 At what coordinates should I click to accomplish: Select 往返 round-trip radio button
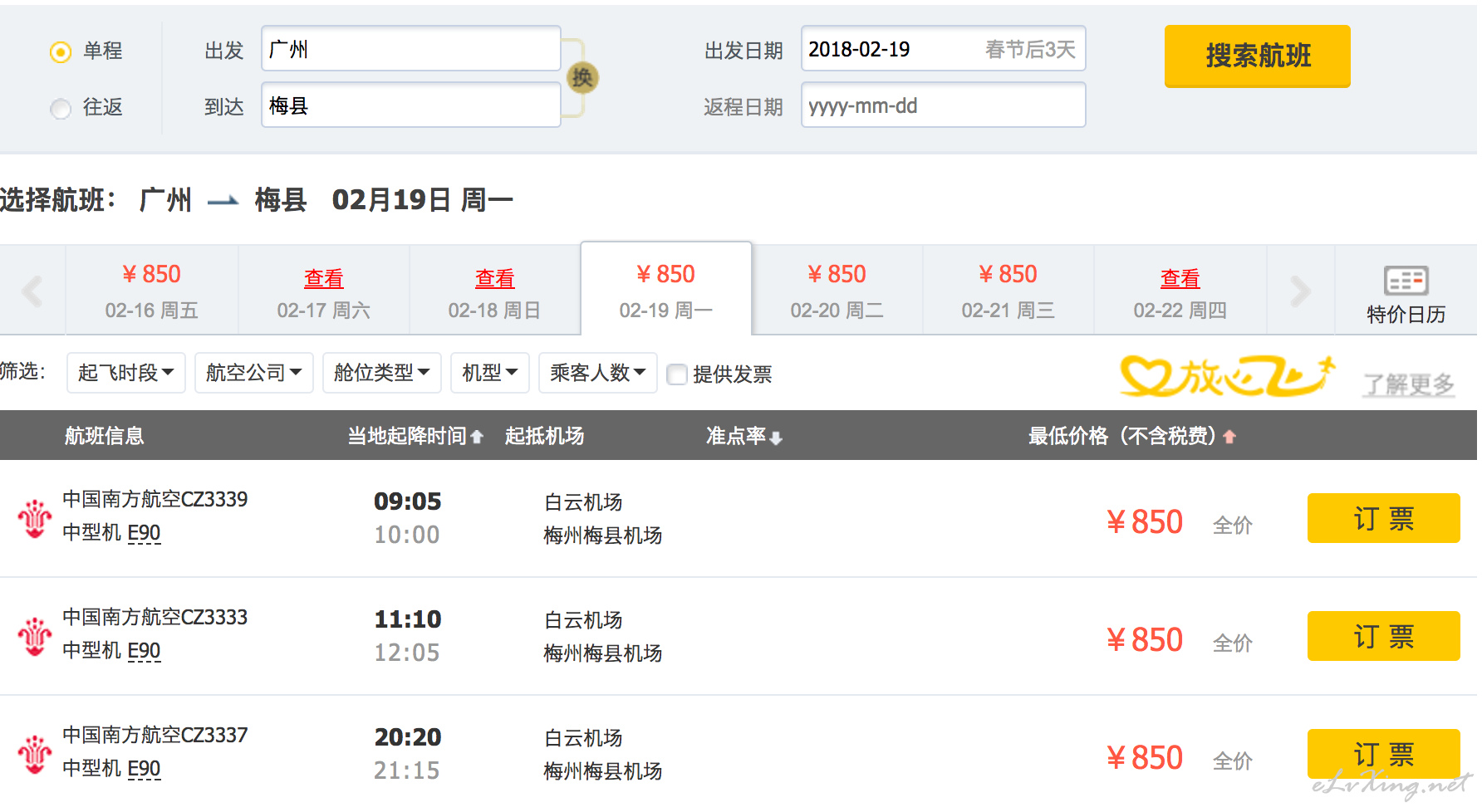[x=61, y=109]
